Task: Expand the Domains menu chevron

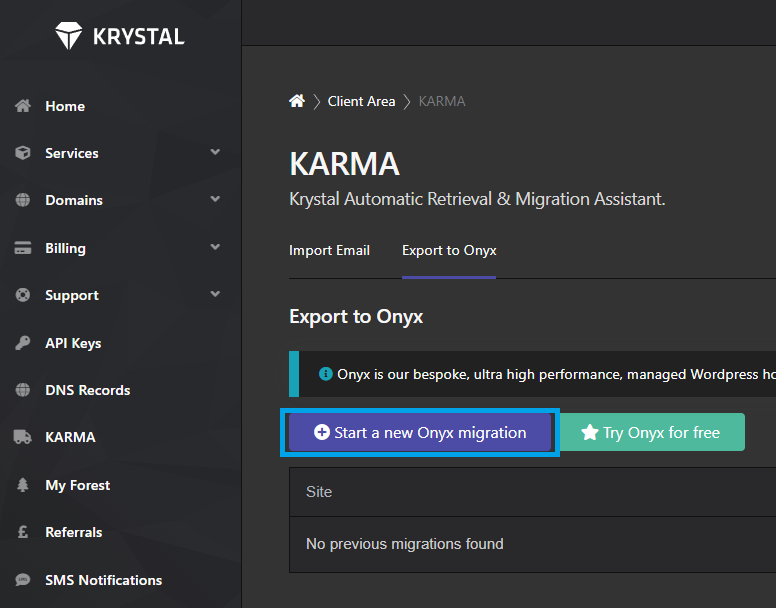Action: tap(215, 199)
